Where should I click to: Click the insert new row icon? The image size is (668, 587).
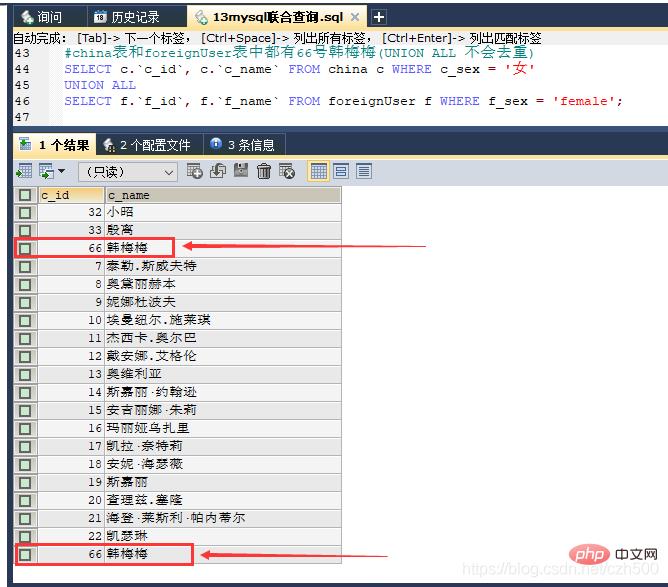[195, 171]
